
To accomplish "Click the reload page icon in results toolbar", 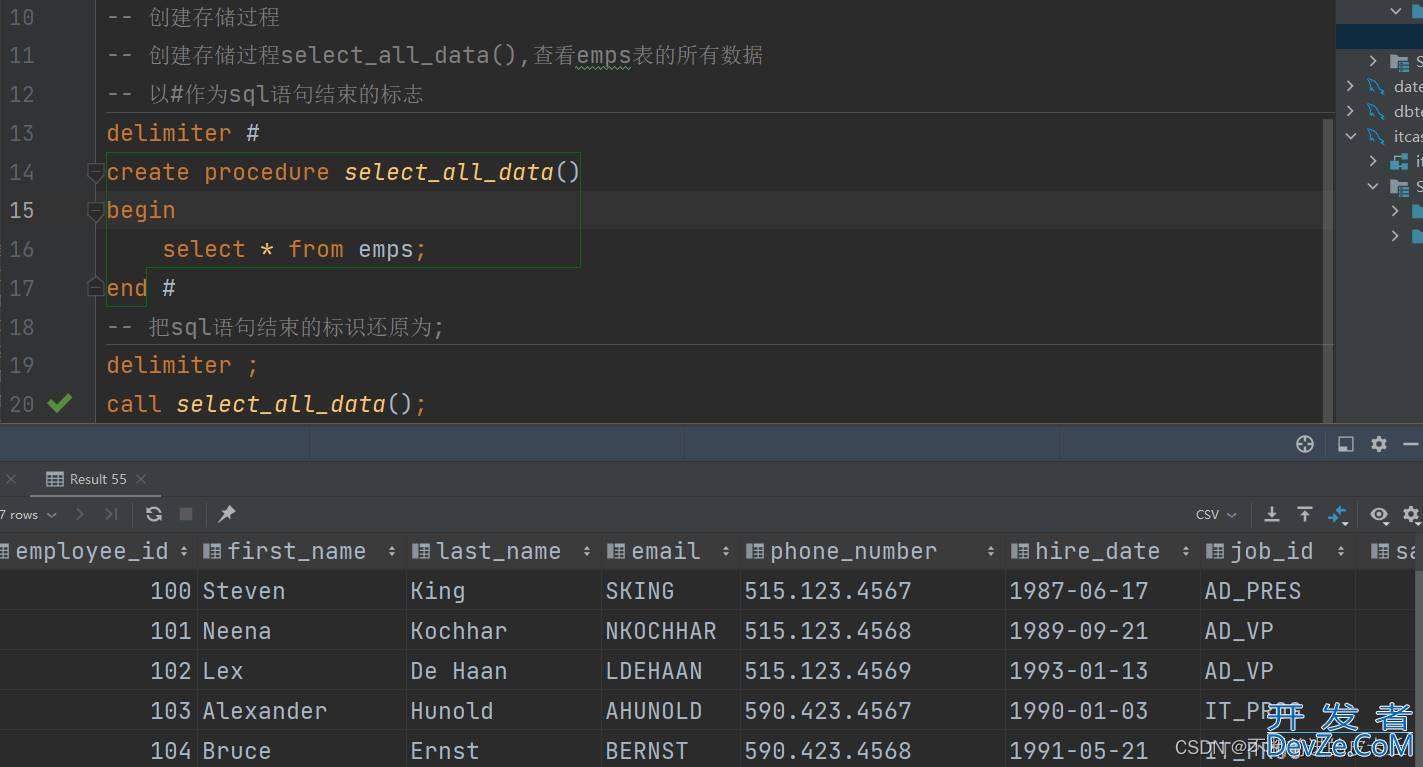I will point(154,514).
